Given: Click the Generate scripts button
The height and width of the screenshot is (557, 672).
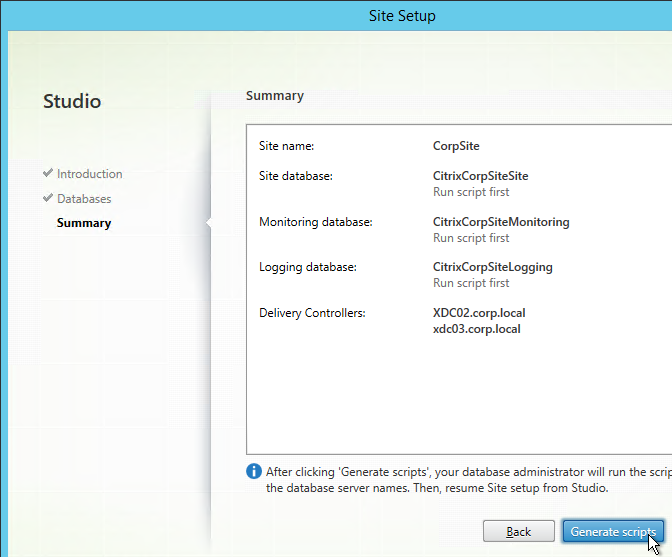Looking at the screenshot, I should click(x=613, y=531).
